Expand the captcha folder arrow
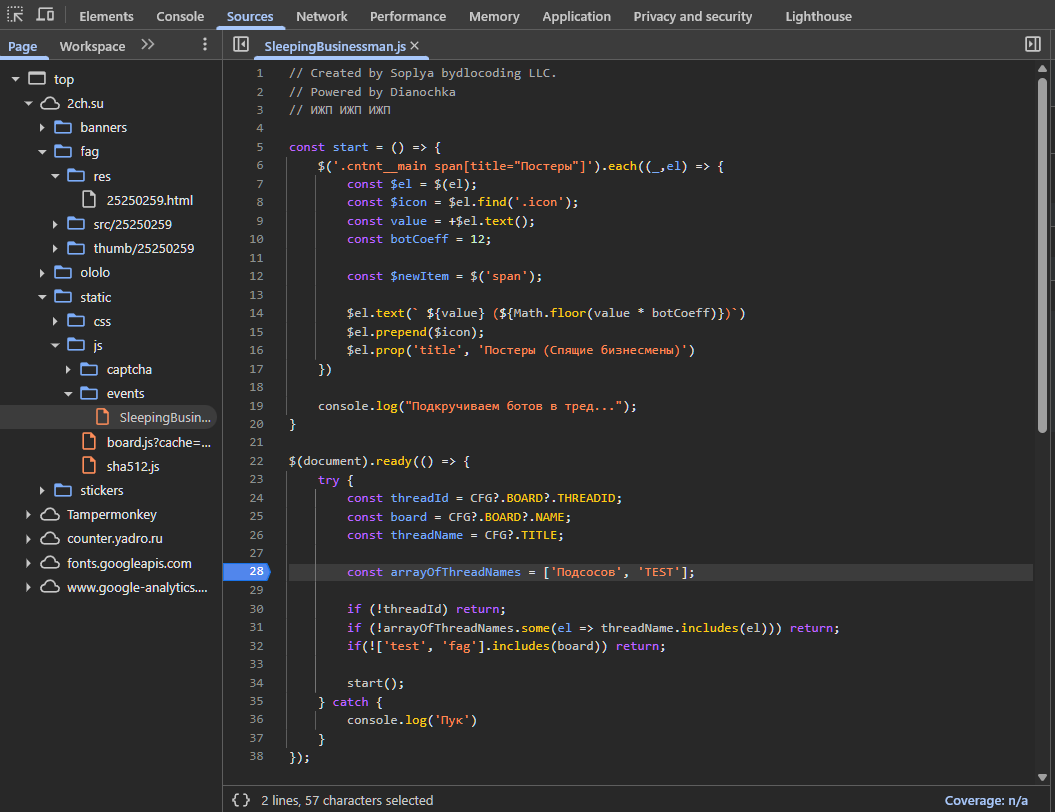The width and height of the screenshot is (1055, 812). [x=68, y=370]
